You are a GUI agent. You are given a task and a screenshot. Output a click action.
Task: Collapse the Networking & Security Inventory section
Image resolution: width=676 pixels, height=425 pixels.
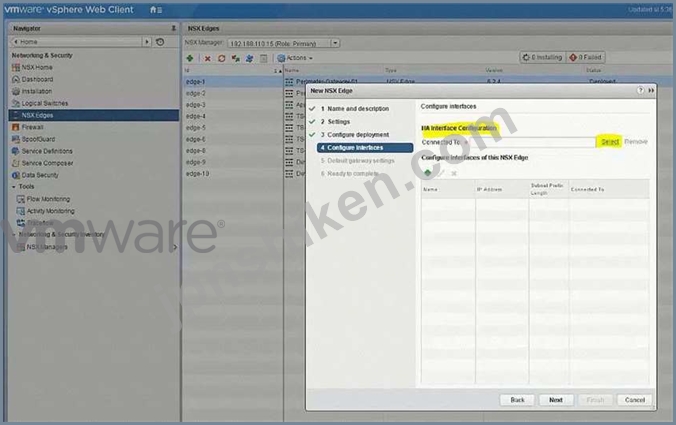click(14, 234)
